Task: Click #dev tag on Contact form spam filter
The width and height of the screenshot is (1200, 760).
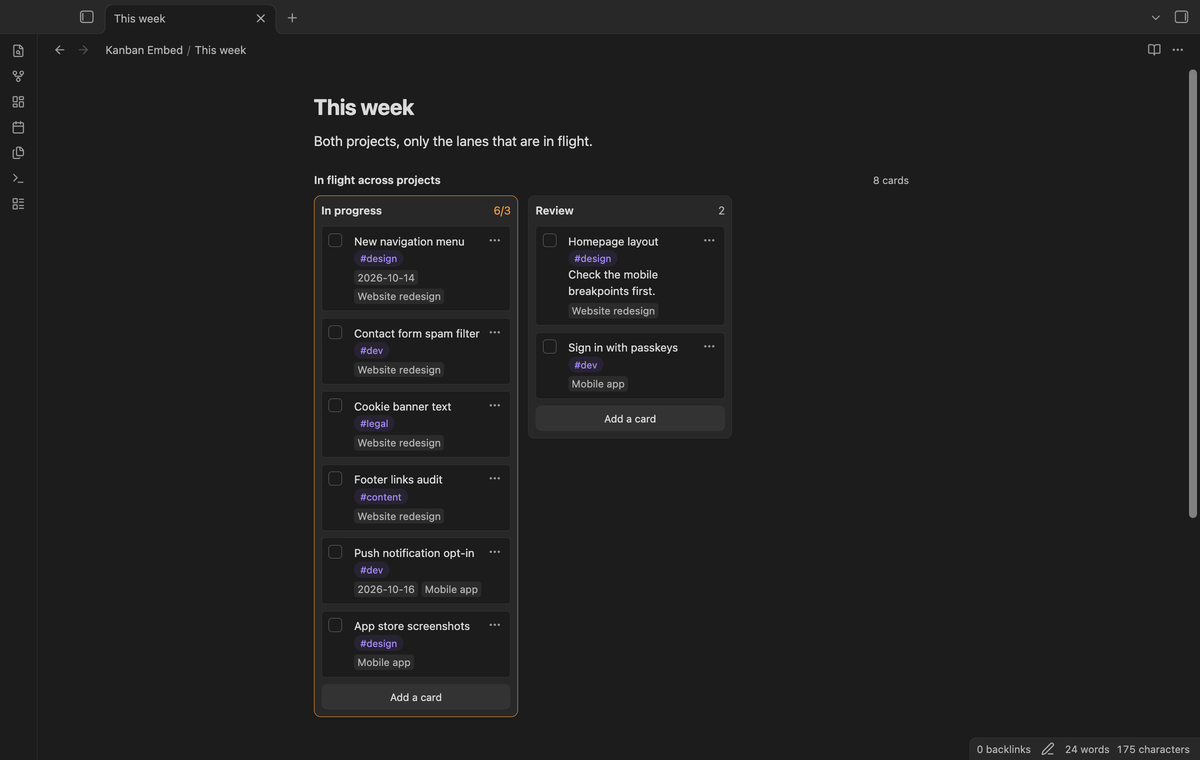Action: (371, 350)
